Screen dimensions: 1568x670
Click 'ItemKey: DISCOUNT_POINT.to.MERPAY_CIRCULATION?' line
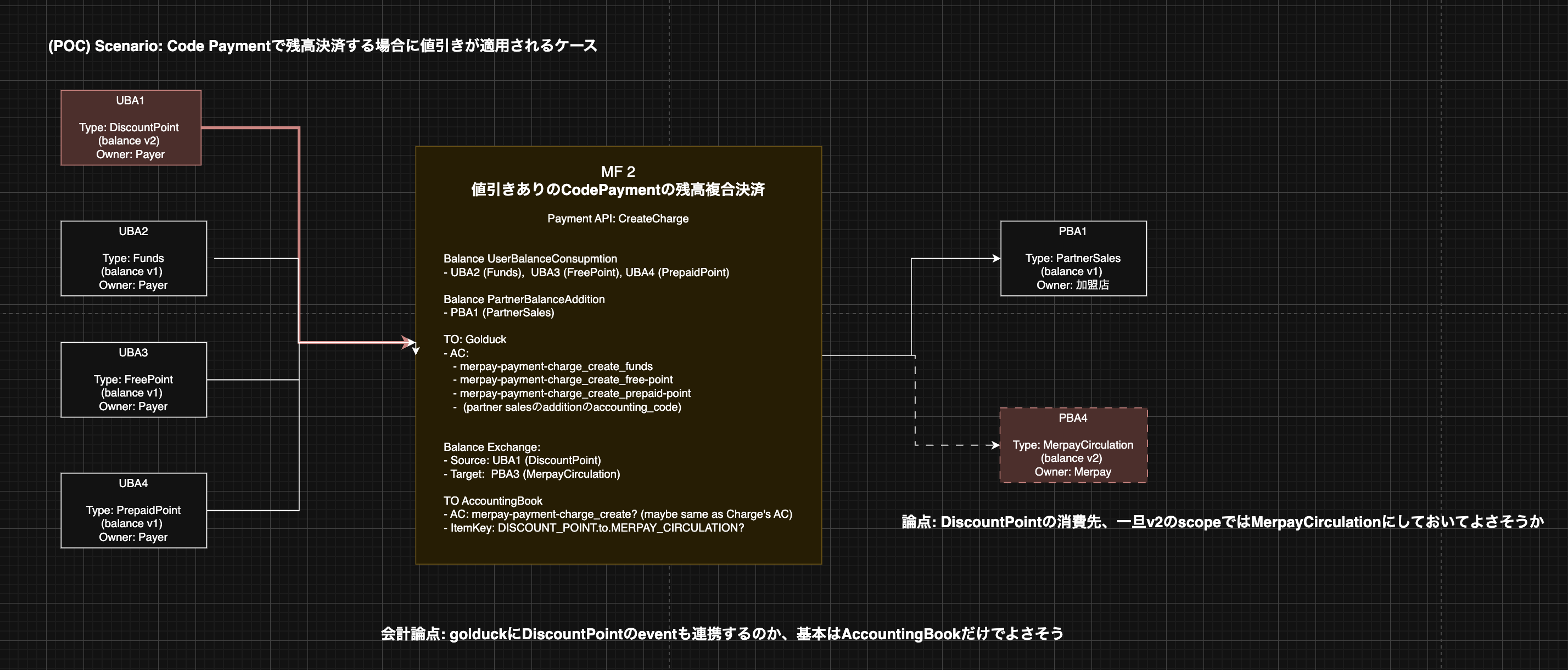coord(594,528)
